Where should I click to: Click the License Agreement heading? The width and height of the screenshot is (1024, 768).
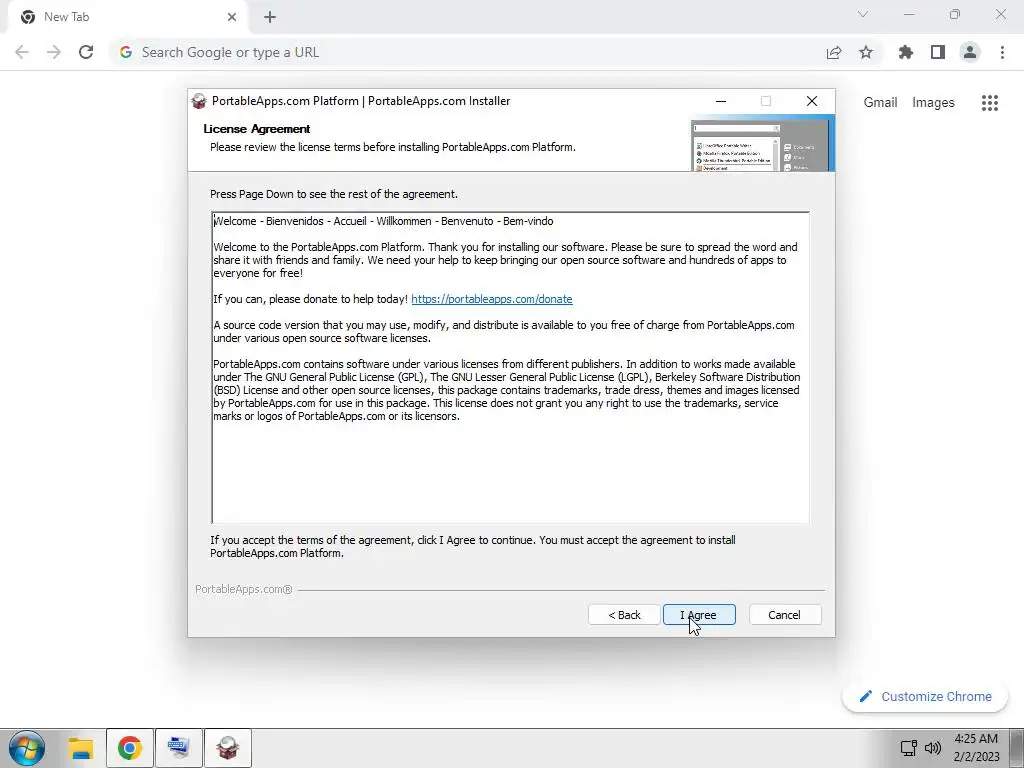pyautogui.click(x=257, y=129)
